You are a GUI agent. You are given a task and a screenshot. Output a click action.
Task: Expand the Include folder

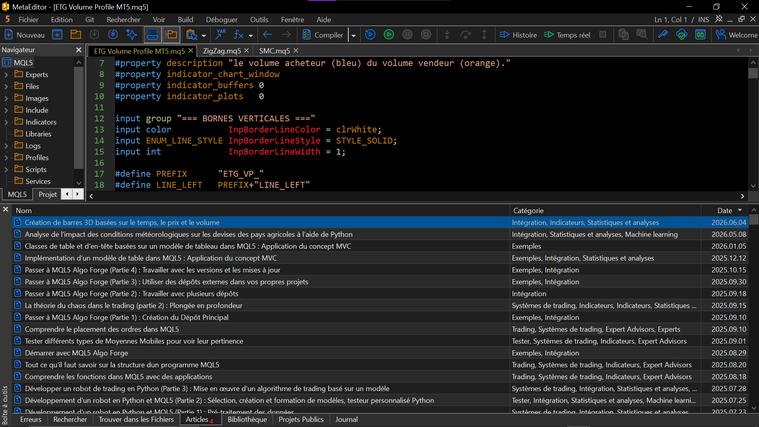6,110
